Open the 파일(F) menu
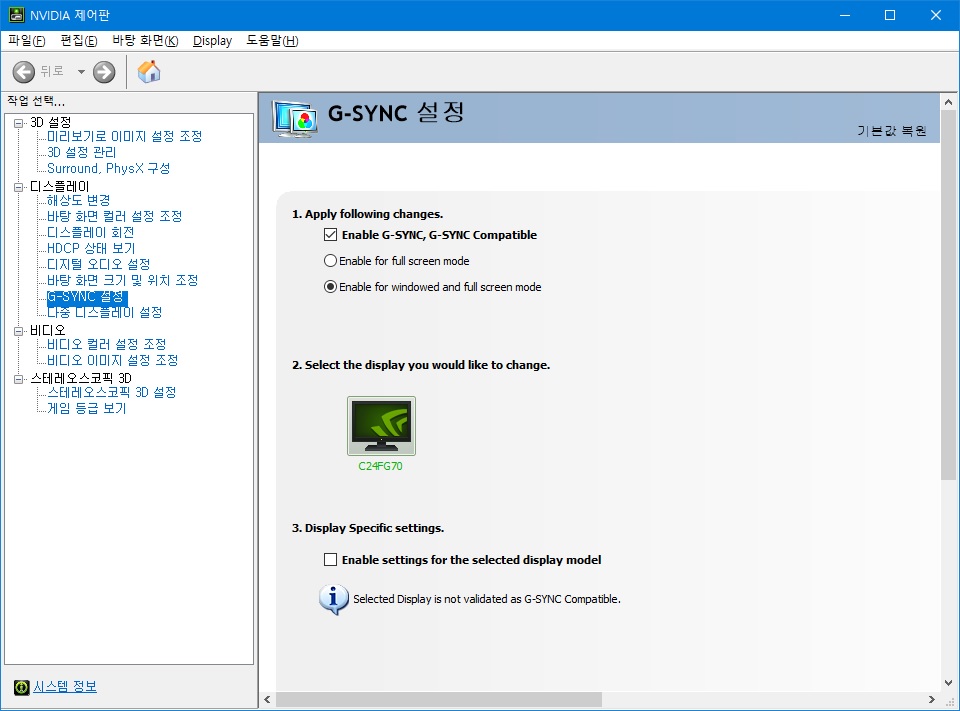Screen dimensions: 960x711 (x=27, y=41)
